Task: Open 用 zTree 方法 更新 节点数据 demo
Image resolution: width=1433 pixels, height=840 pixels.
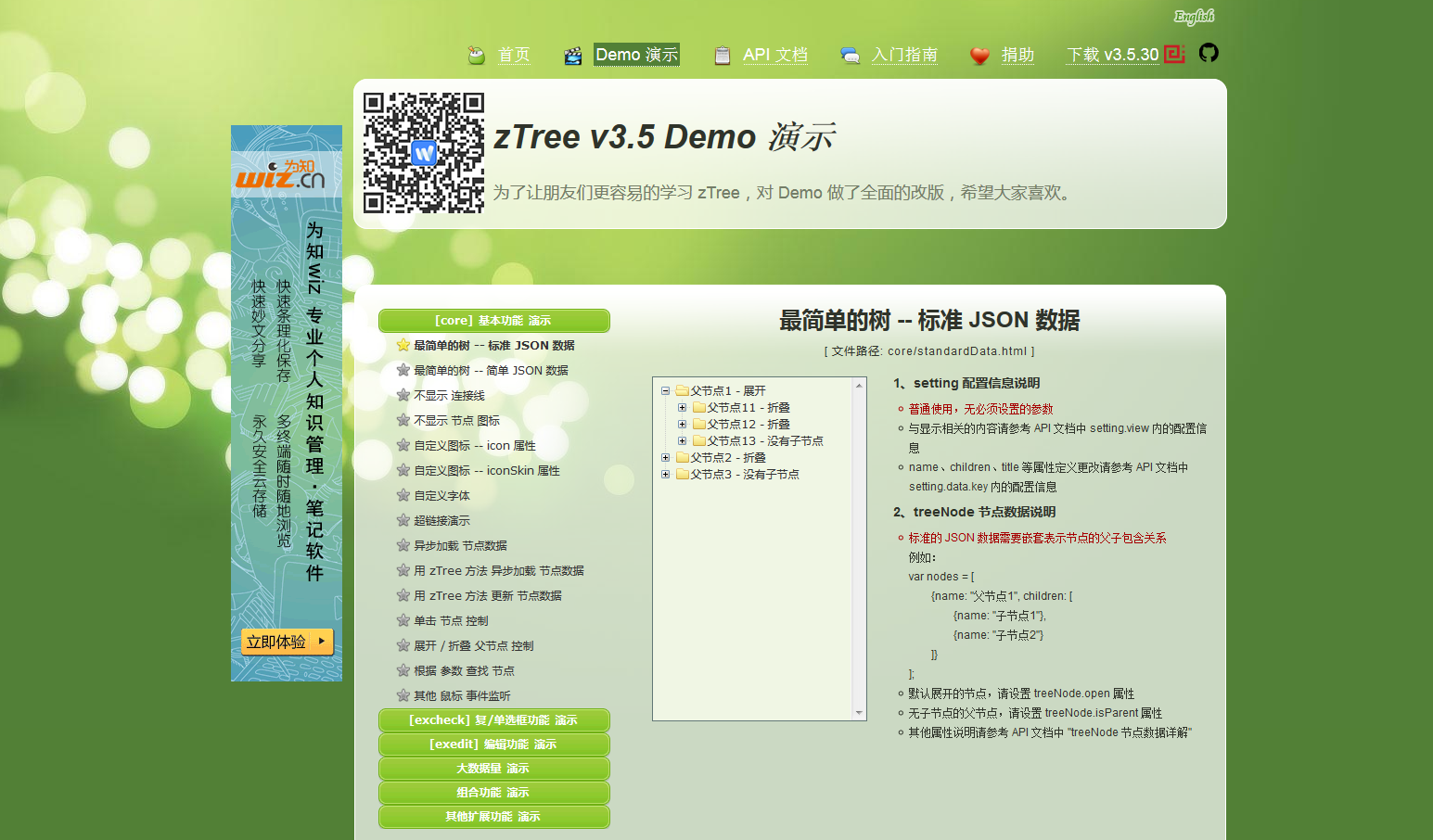Action: (x=488, y=596)
